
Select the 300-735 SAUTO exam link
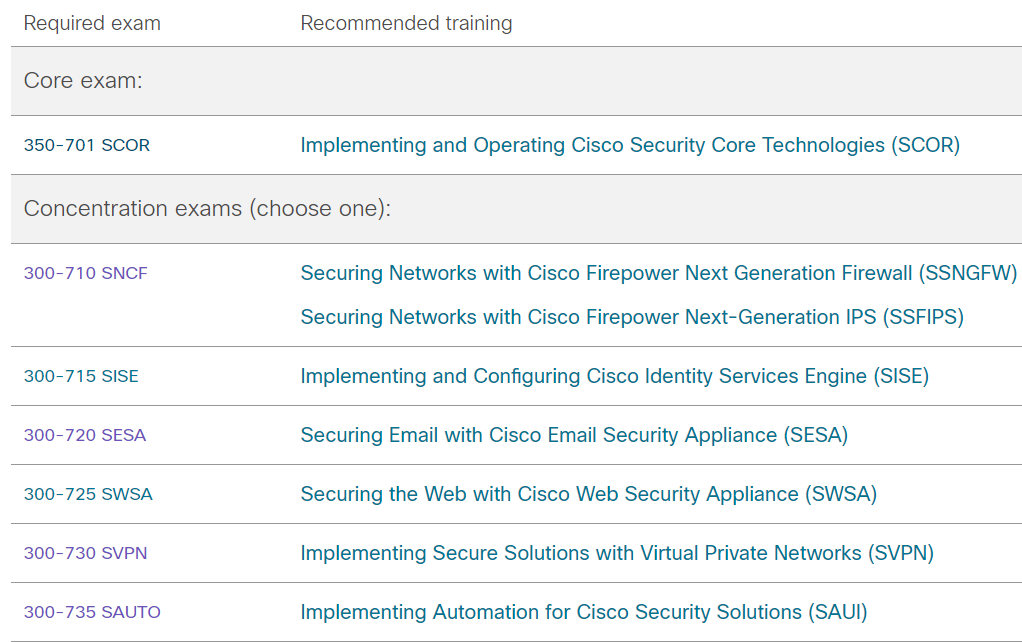coord(92,613)
